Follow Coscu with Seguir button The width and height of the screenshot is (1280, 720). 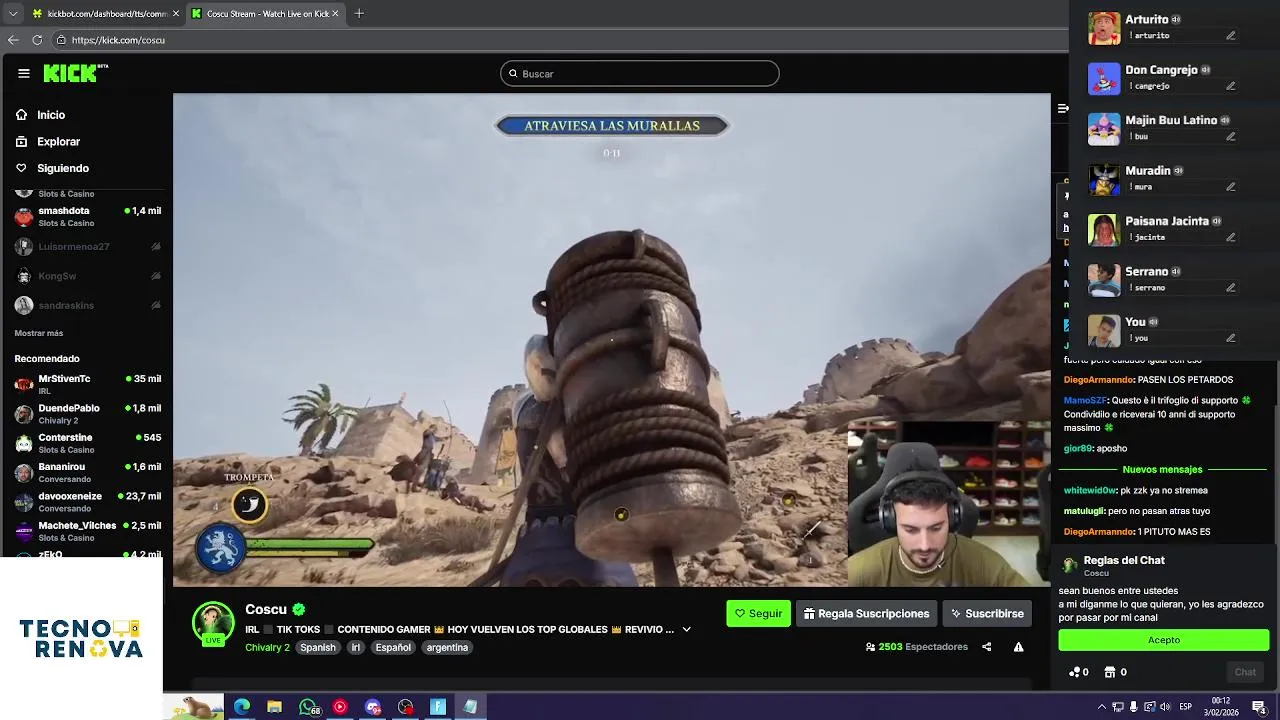tap(759, 614)
